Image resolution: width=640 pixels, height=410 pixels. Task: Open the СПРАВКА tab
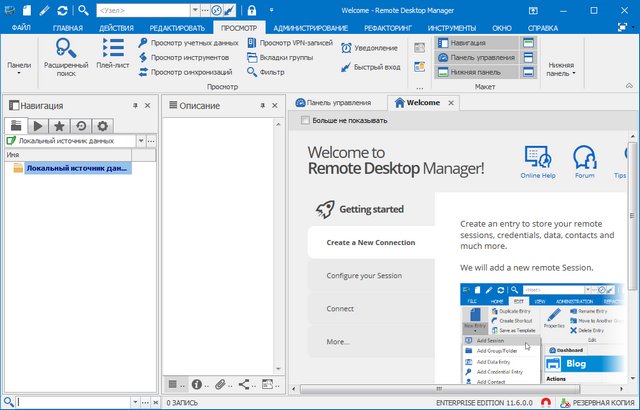(542, 28)
